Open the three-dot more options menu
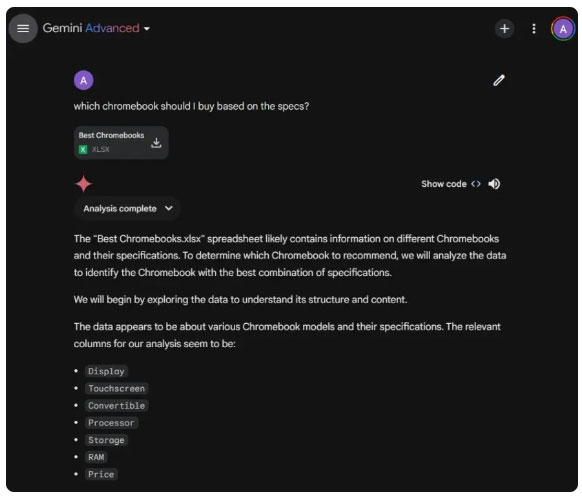Viewport: 582px width, 498px height. point(534,29)
